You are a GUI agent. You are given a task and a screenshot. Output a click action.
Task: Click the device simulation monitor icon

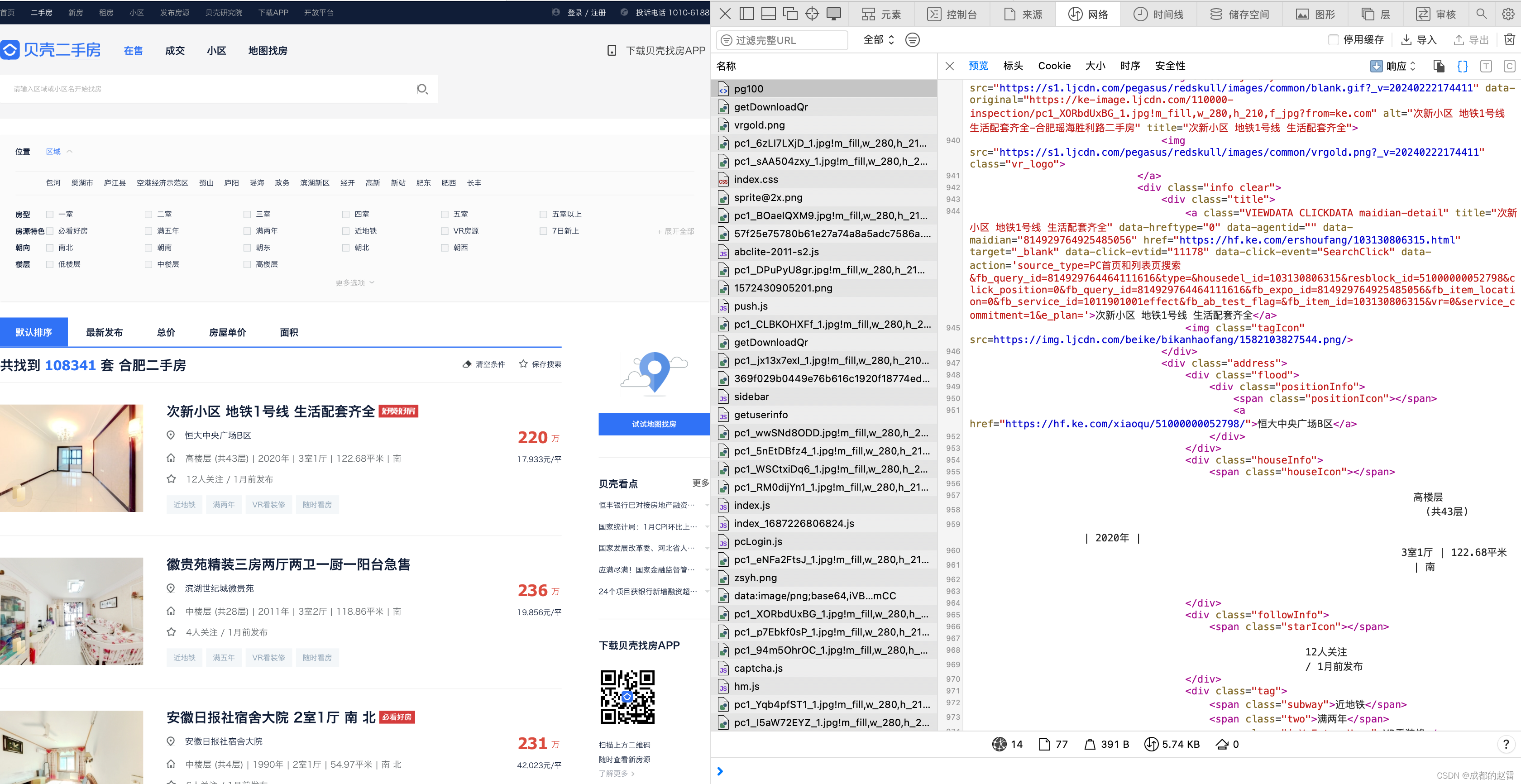[834, 14]
